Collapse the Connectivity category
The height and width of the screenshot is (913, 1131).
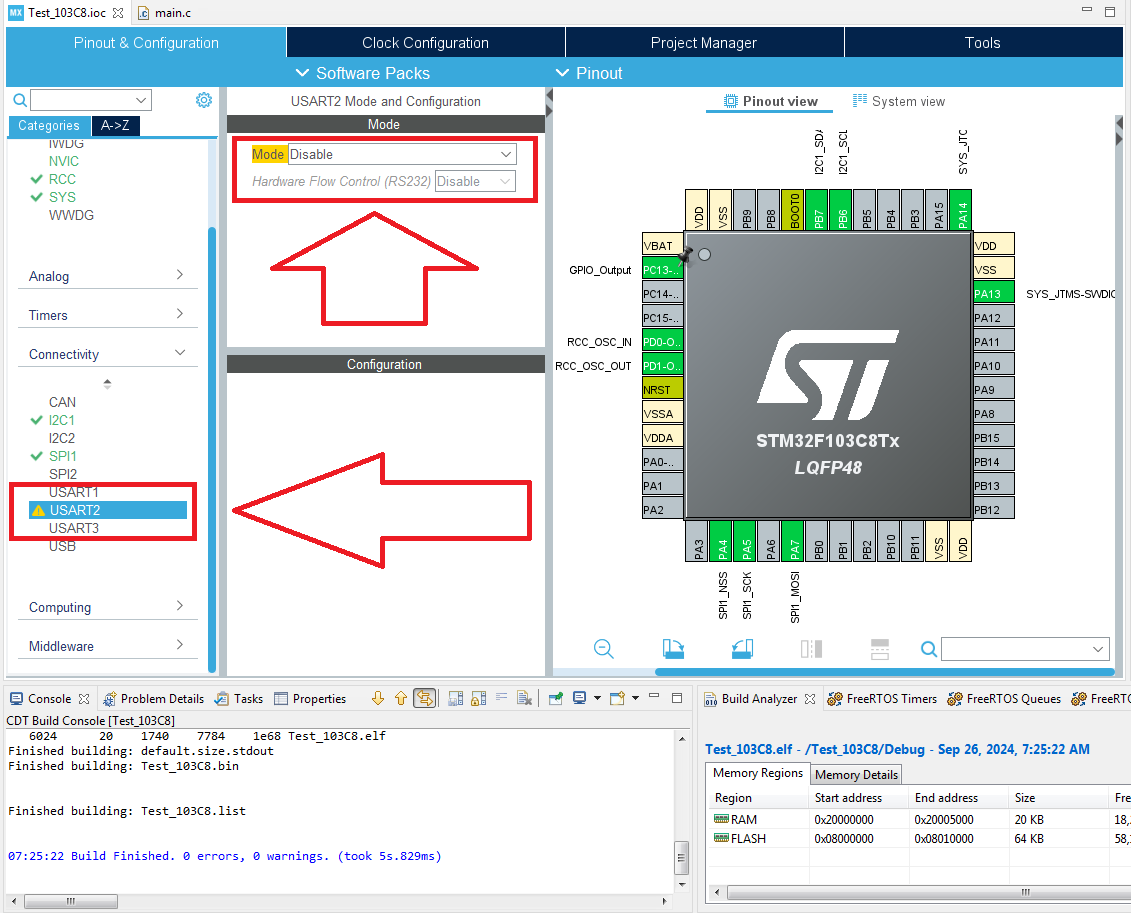[107, 354]
